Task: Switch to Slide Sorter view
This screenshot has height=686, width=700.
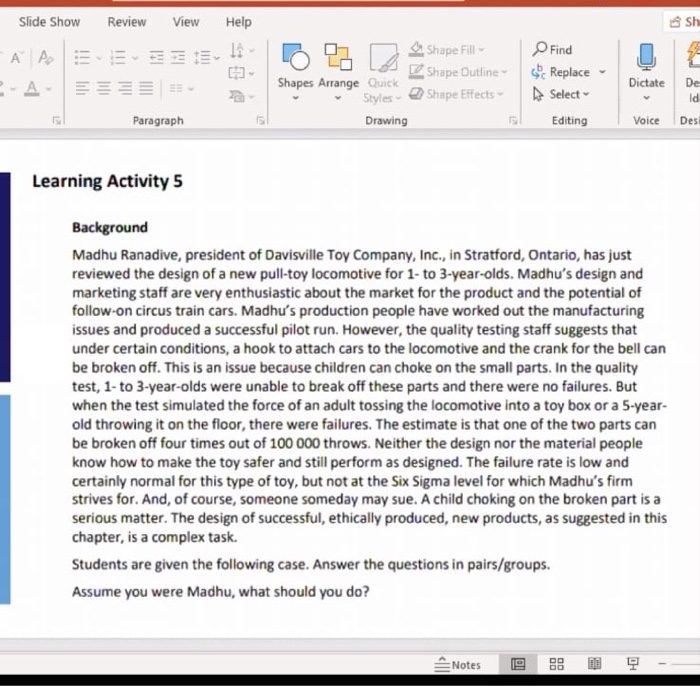Action: tap(556, 664)
